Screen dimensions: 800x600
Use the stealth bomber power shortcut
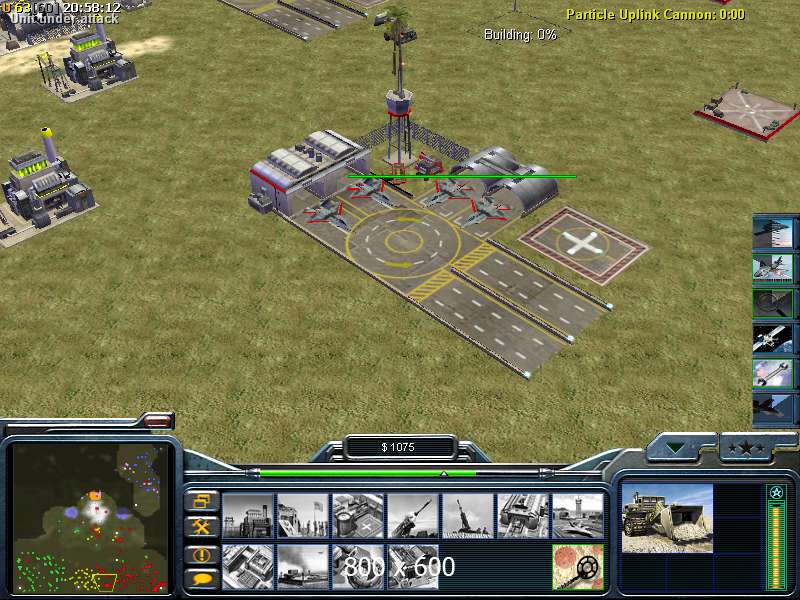(772, 232)
